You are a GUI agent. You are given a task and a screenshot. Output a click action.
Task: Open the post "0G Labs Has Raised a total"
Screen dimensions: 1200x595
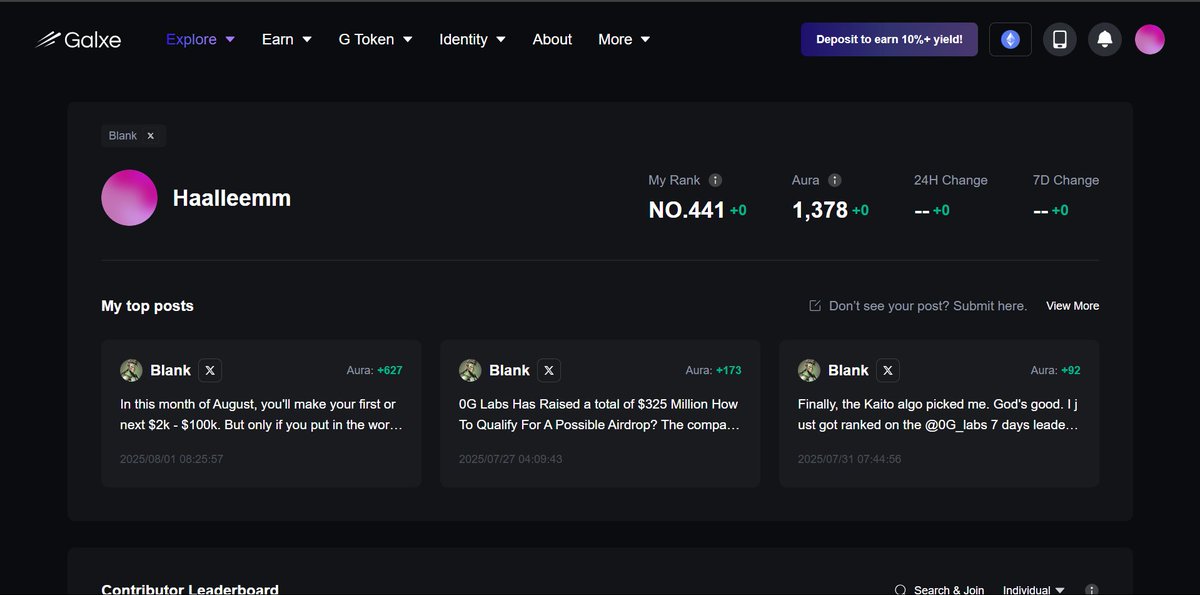click(600, 414)
